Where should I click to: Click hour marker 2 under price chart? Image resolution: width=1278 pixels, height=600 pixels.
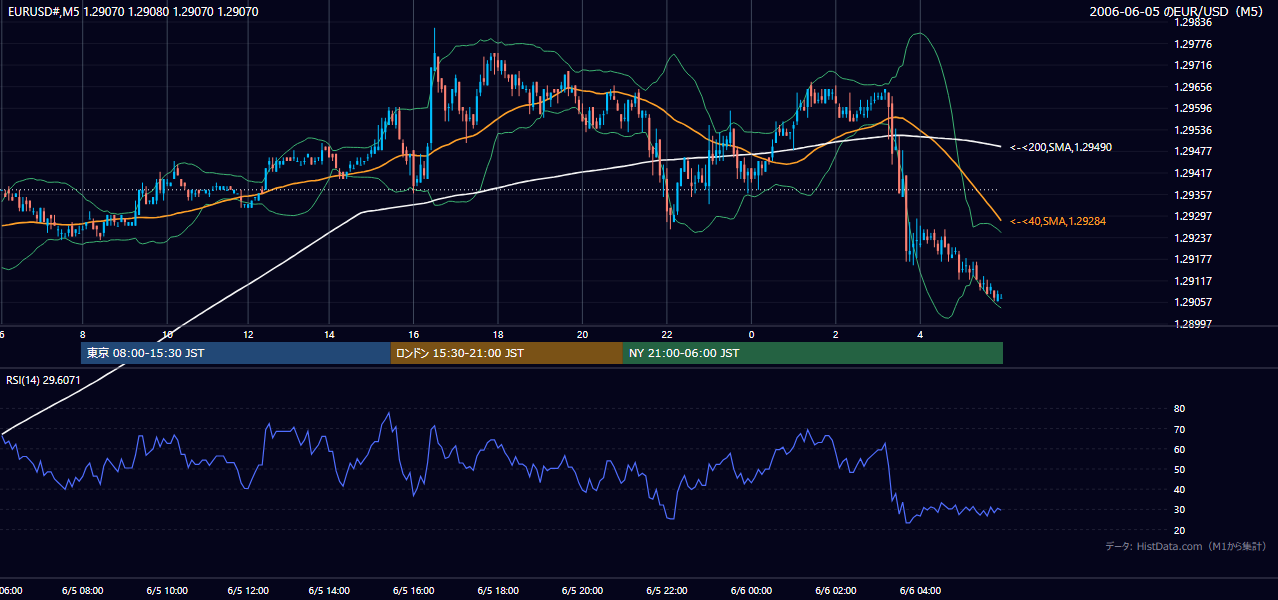point(836,335)
